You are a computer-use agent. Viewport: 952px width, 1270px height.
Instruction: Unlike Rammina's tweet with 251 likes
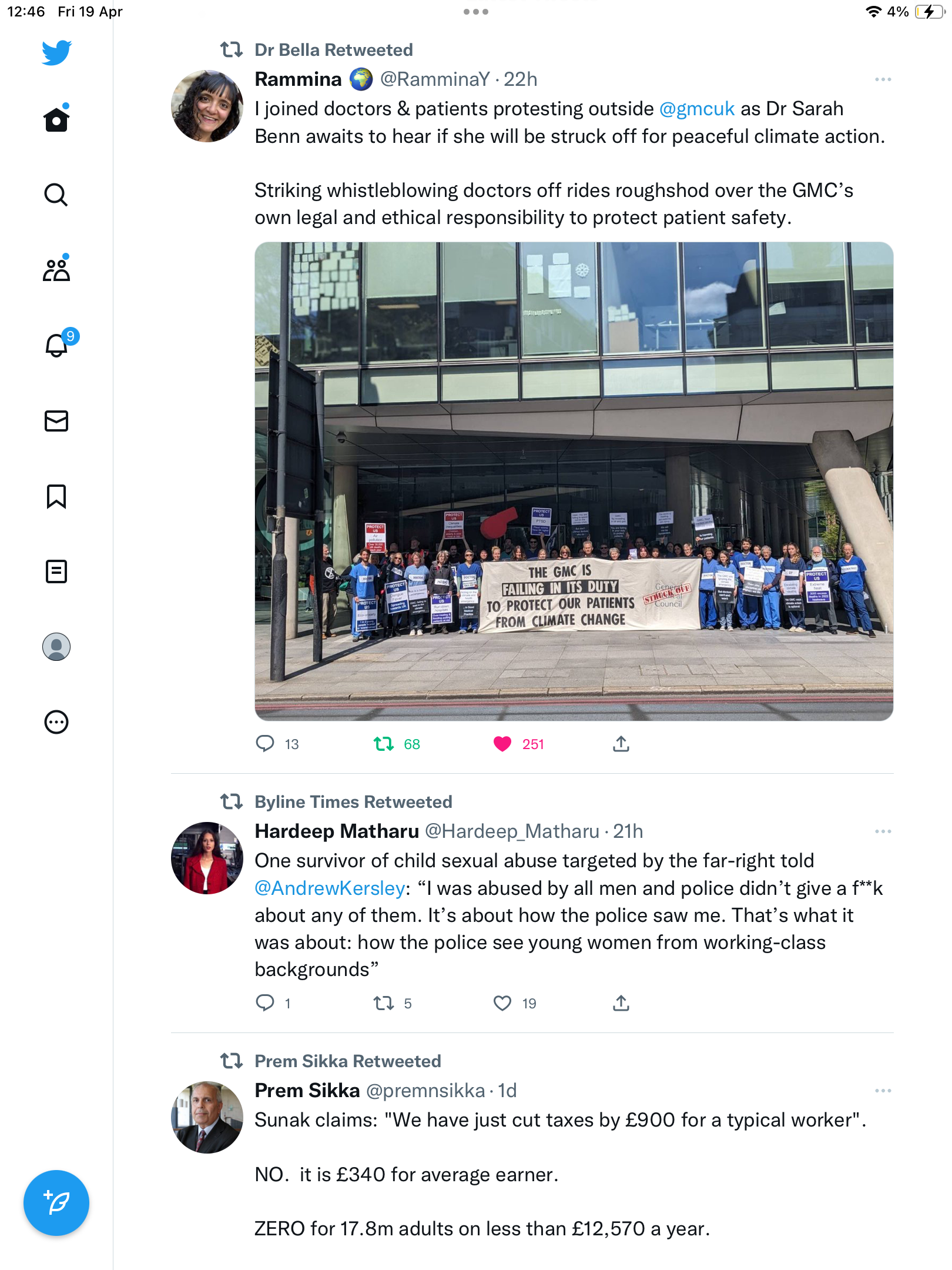[502, 744]
